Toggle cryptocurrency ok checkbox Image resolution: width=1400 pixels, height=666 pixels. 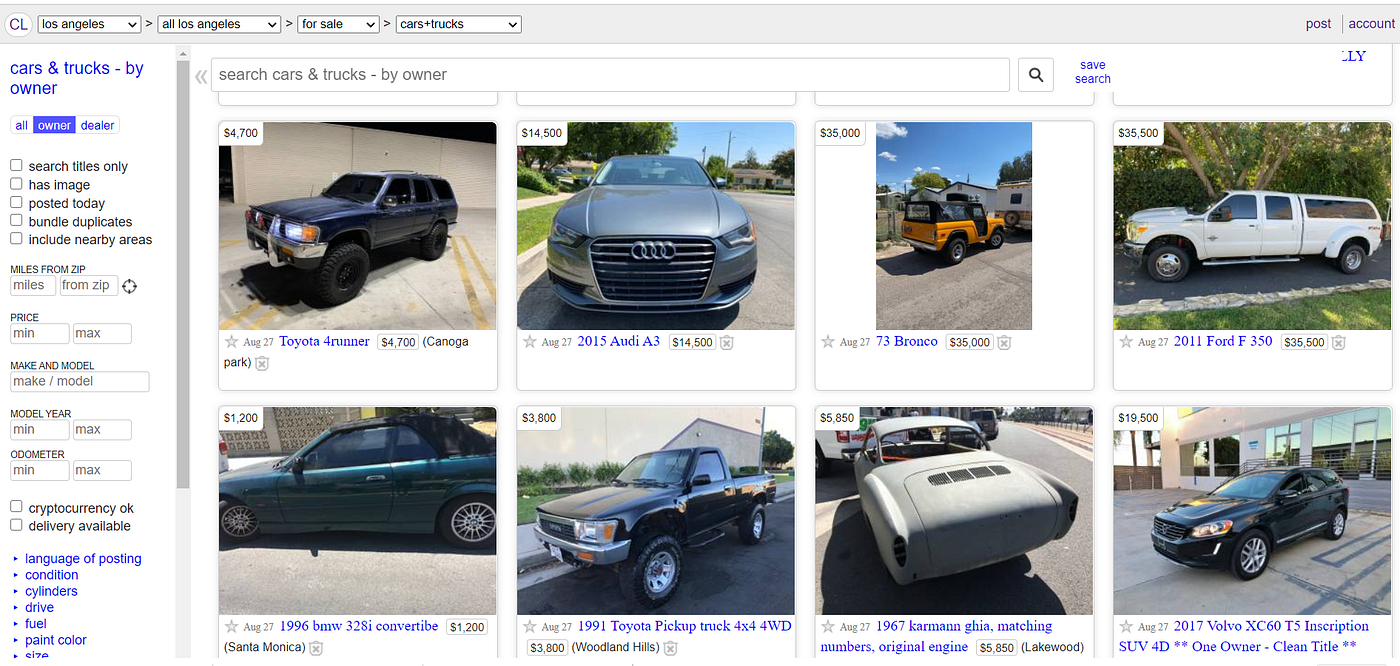pyautogui.click(x=16, y=507)
